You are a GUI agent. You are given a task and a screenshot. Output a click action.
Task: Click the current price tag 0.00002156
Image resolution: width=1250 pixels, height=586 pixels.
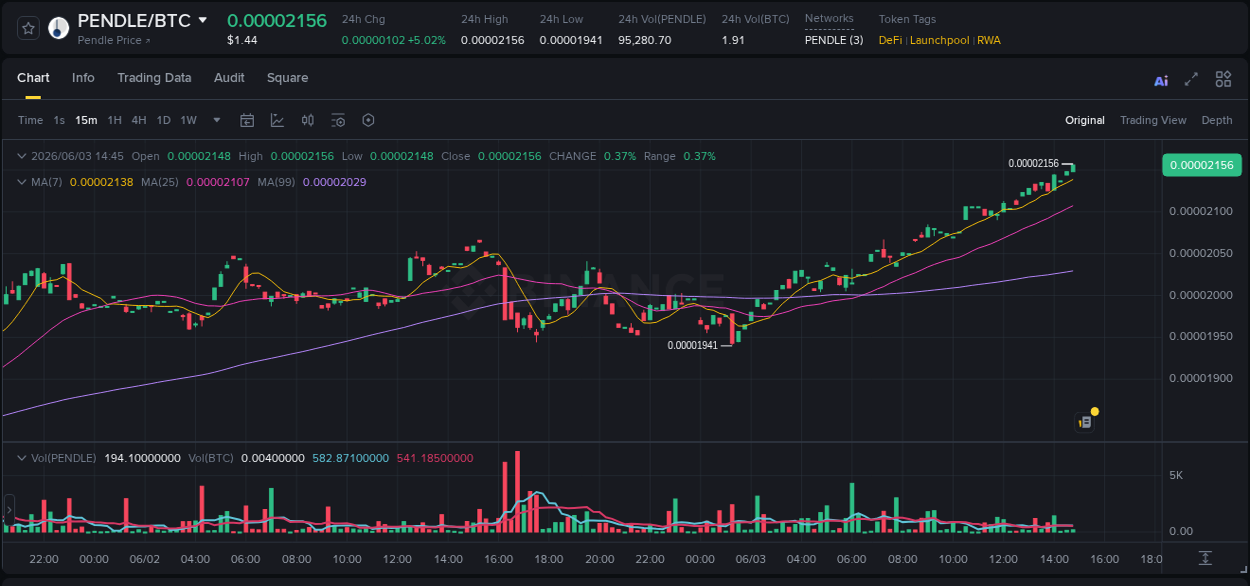(x=1201, y=165)
